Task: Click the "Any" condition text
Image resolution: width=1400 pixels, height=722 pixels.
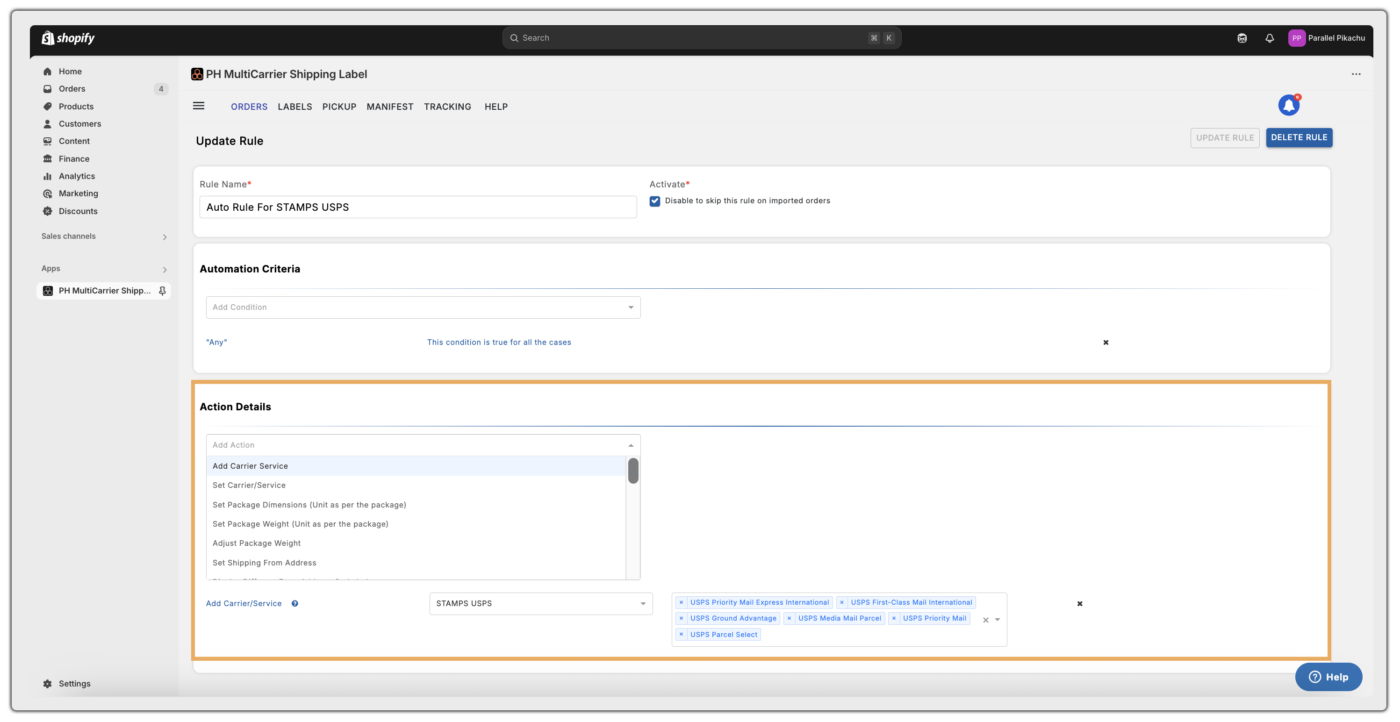Action: coord(216,342)
